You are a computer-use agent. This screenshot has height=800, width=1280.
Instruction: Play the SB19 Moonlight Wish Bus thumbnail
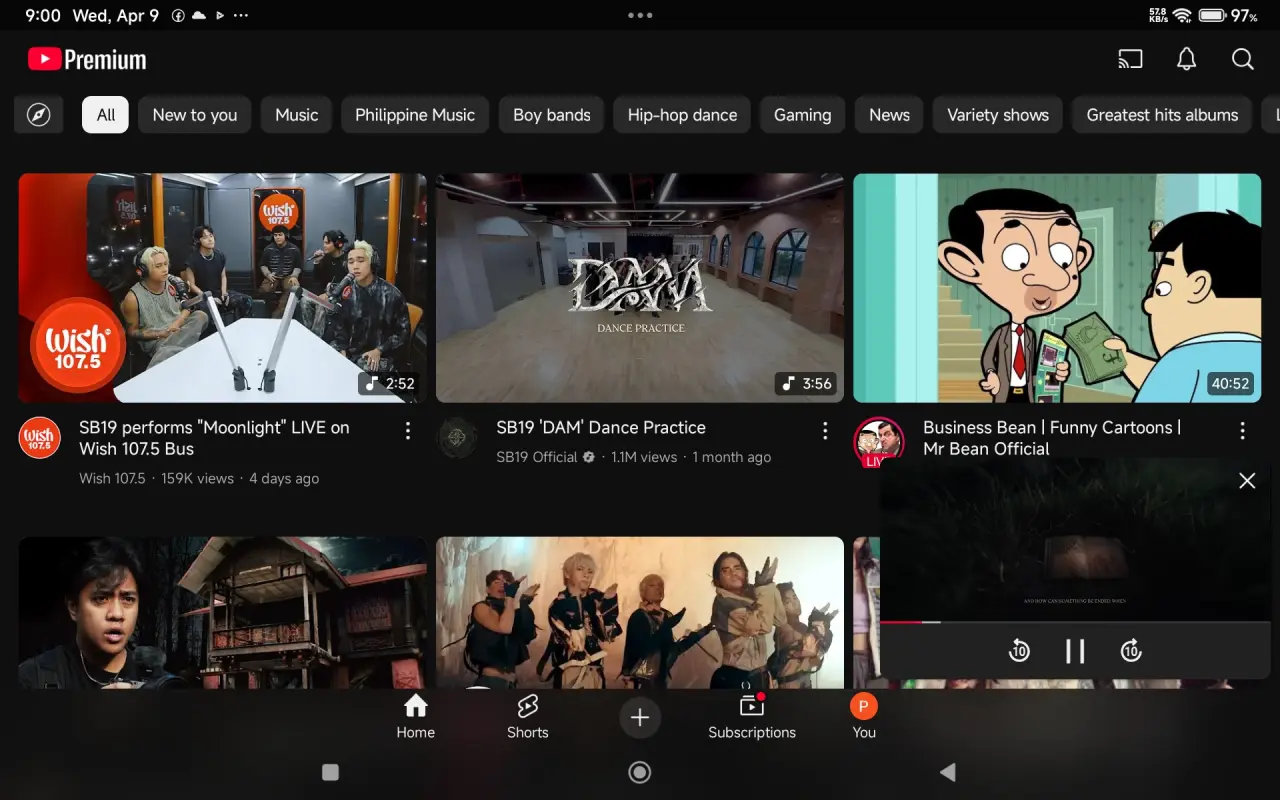pyautogui.click(x=223, y=288)
